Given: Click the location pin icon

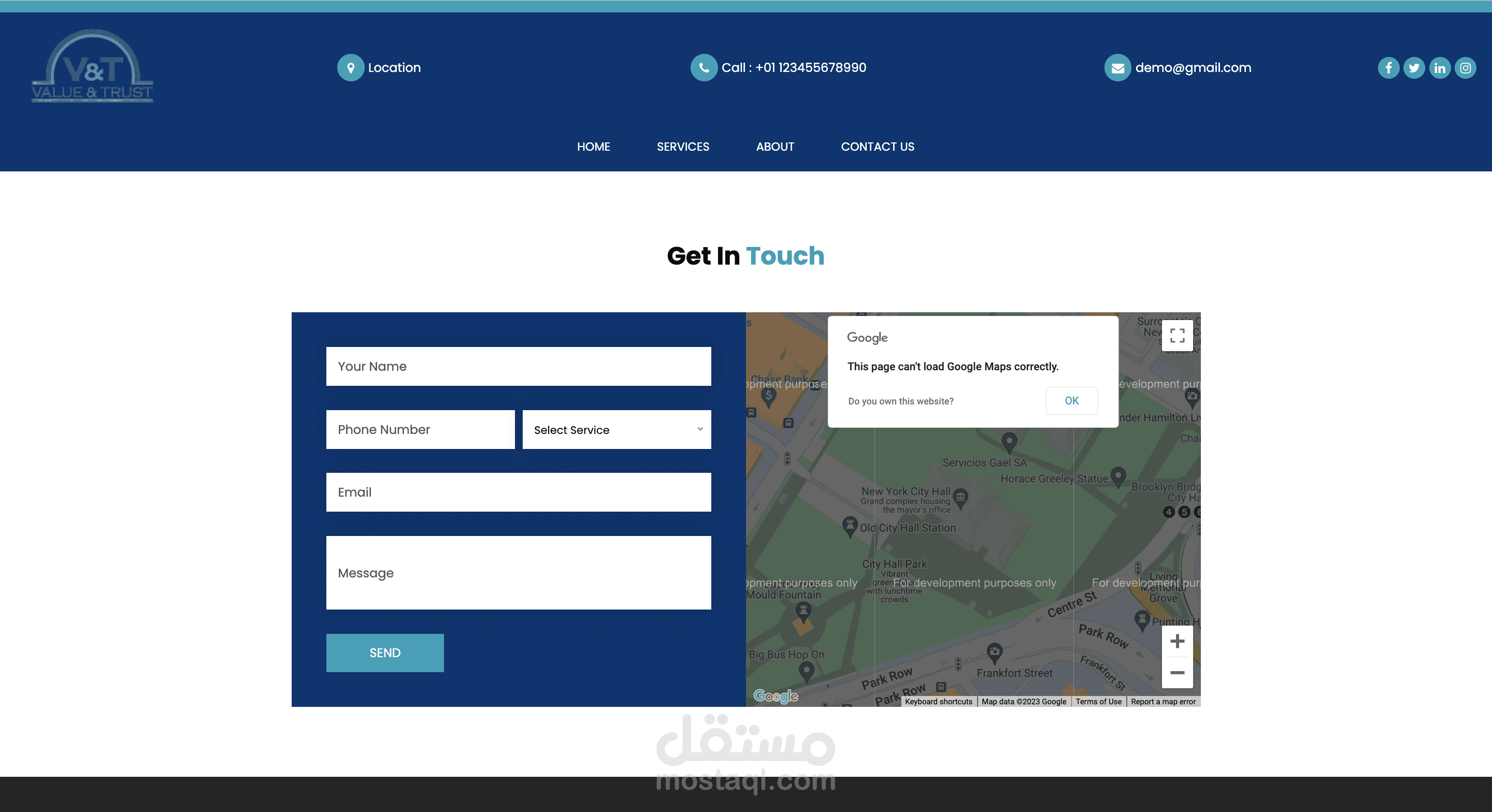Looking at the screenshot, I should (x=350, y=68).
